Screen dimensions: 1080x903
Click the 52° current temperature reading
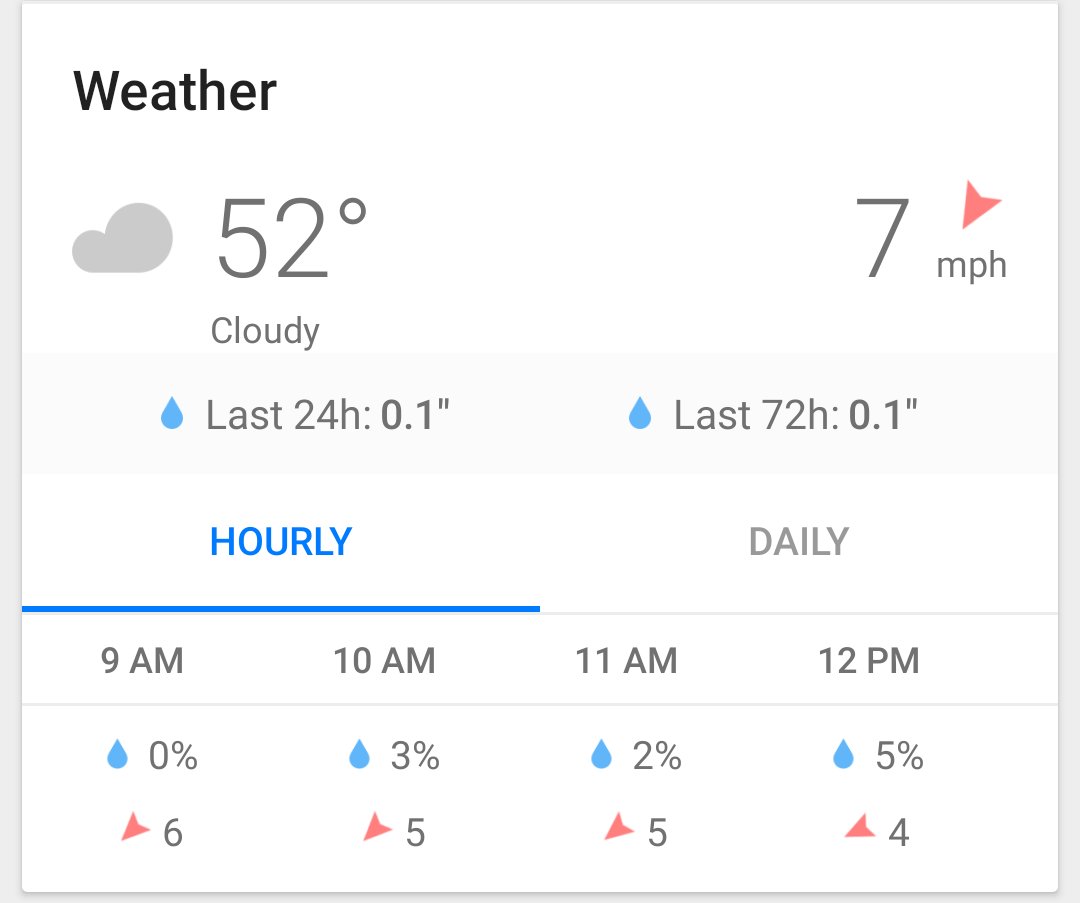(291, 238)
